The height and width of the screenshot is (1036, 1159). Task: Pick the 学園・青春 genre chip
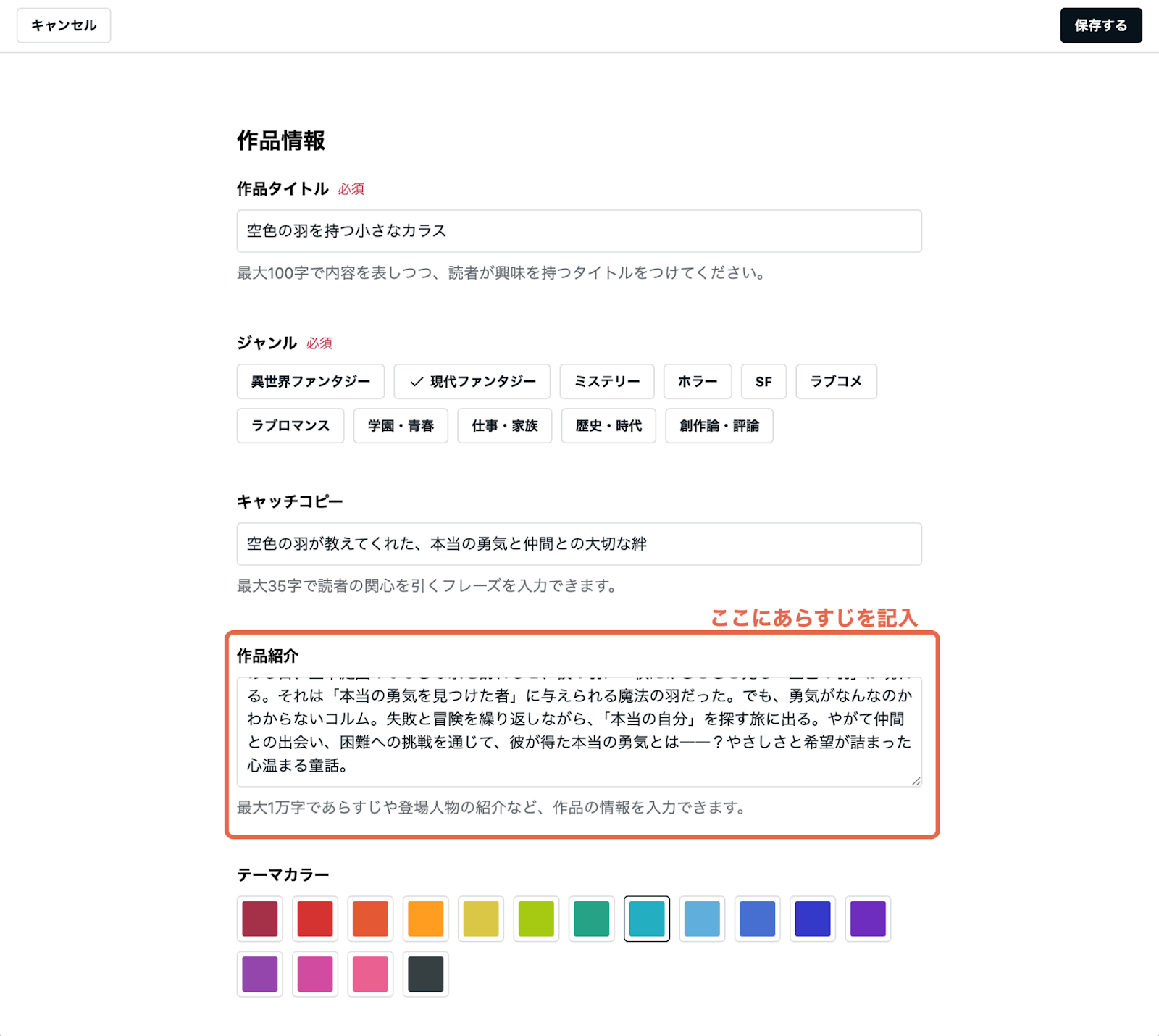click(401, 426)
